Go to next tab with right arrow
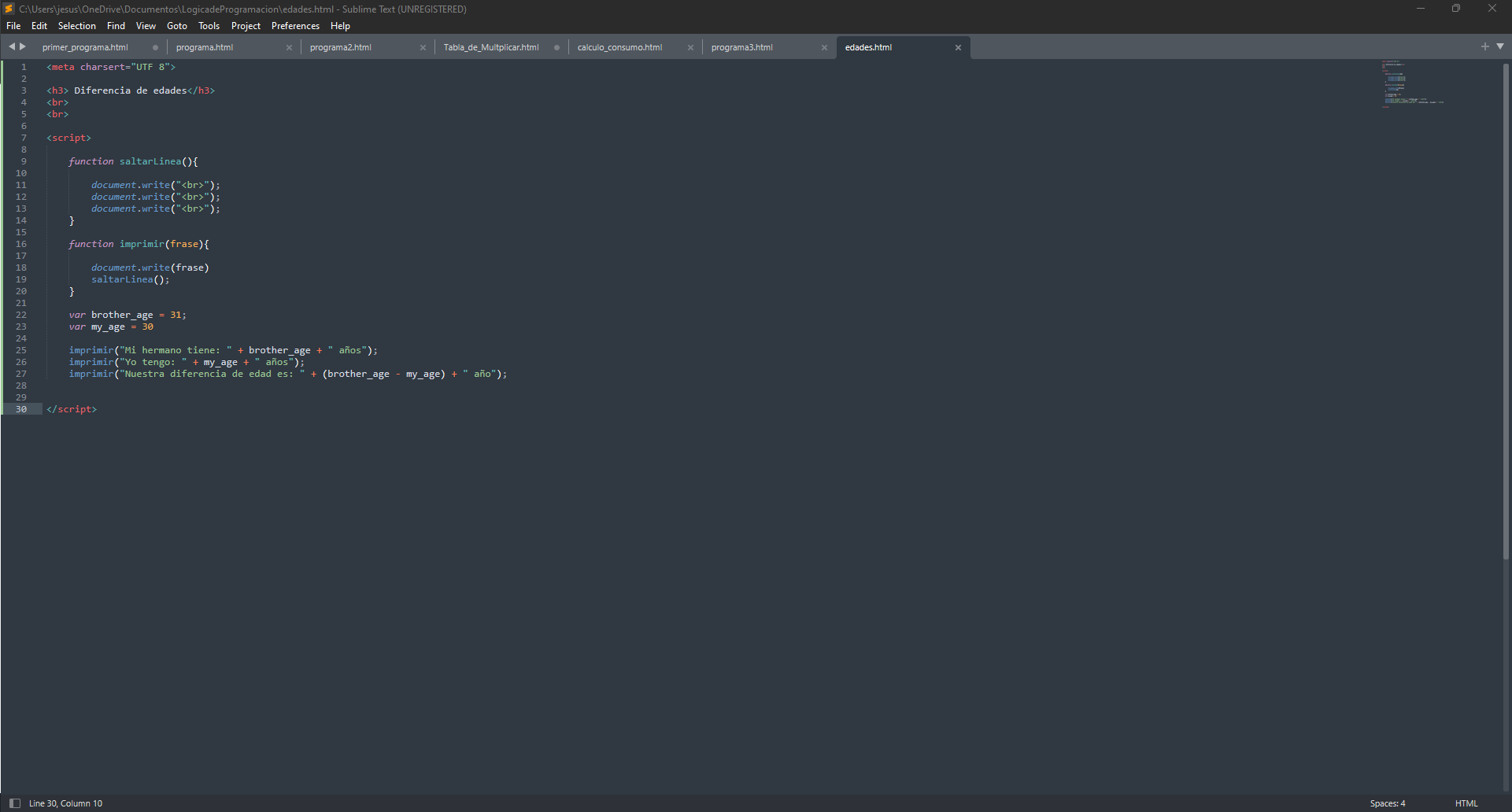 click(23, 46)
